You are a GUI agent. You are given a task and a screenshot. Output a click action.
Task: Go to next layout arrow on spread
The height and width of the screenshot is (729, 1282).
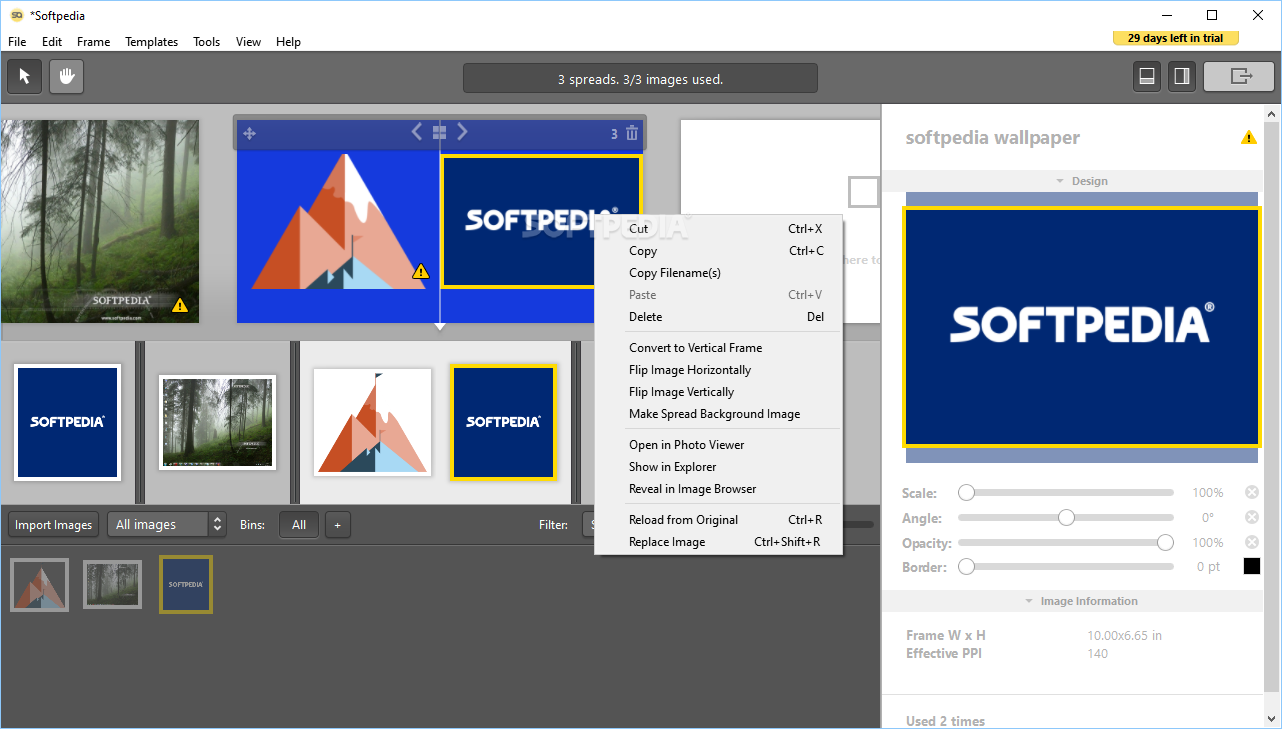tap(462, 132)
